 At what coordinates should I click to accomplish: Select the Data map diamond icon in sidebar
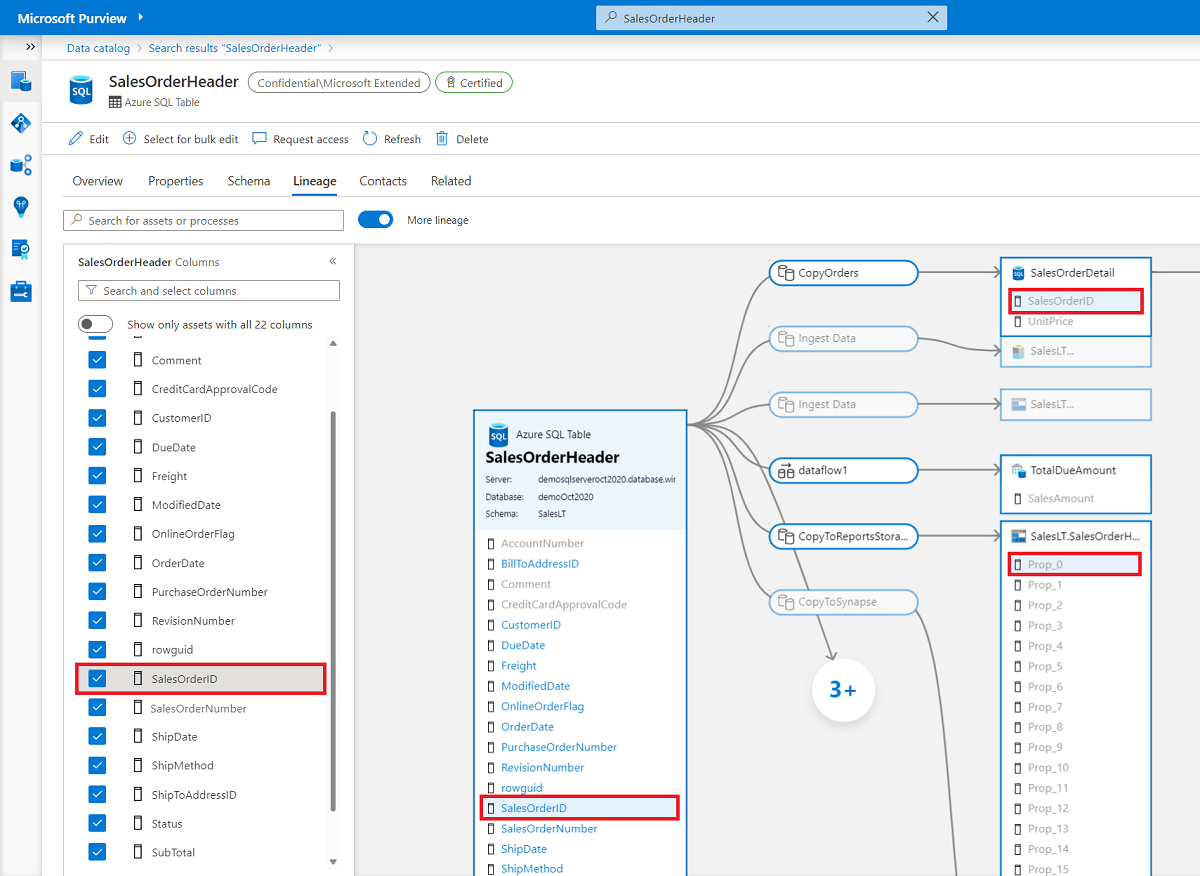[x=20, y=123]
